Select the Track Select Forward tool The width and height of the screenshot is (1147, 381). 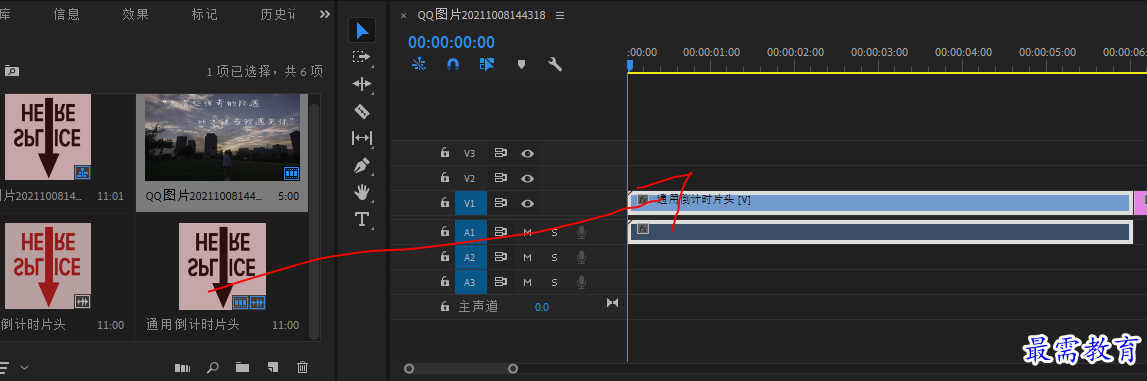(x=362, y=56)
